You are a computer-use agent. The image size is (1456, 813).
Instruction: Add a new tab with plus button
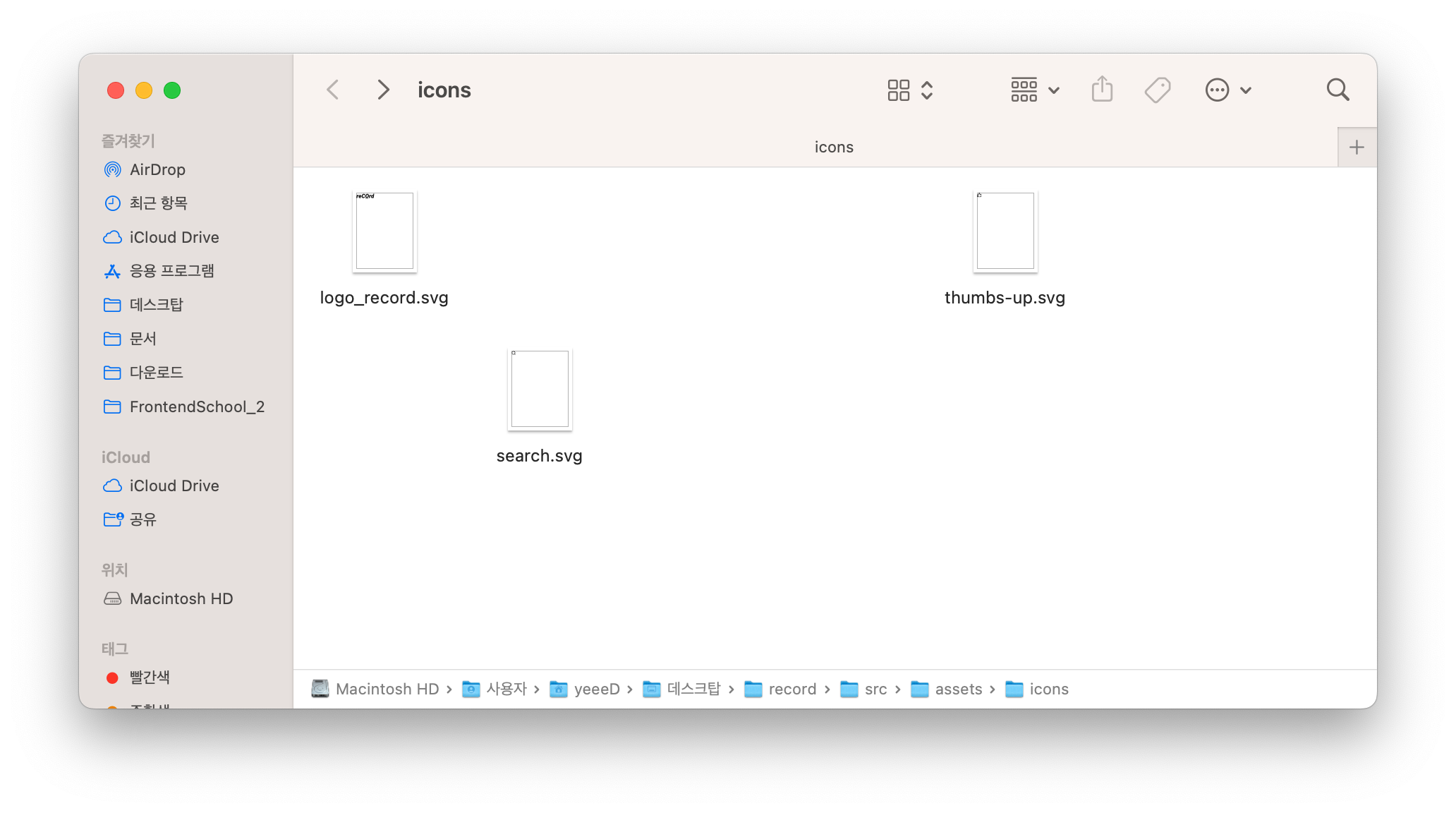click(1356, 147)
